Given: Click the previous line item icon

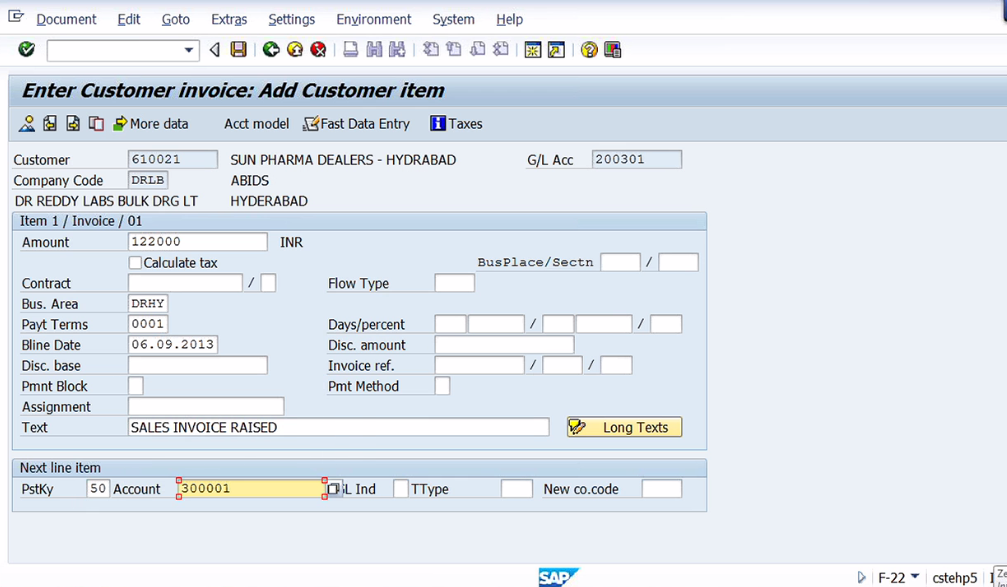Looking at the screenshot, I should click(50, 123).
